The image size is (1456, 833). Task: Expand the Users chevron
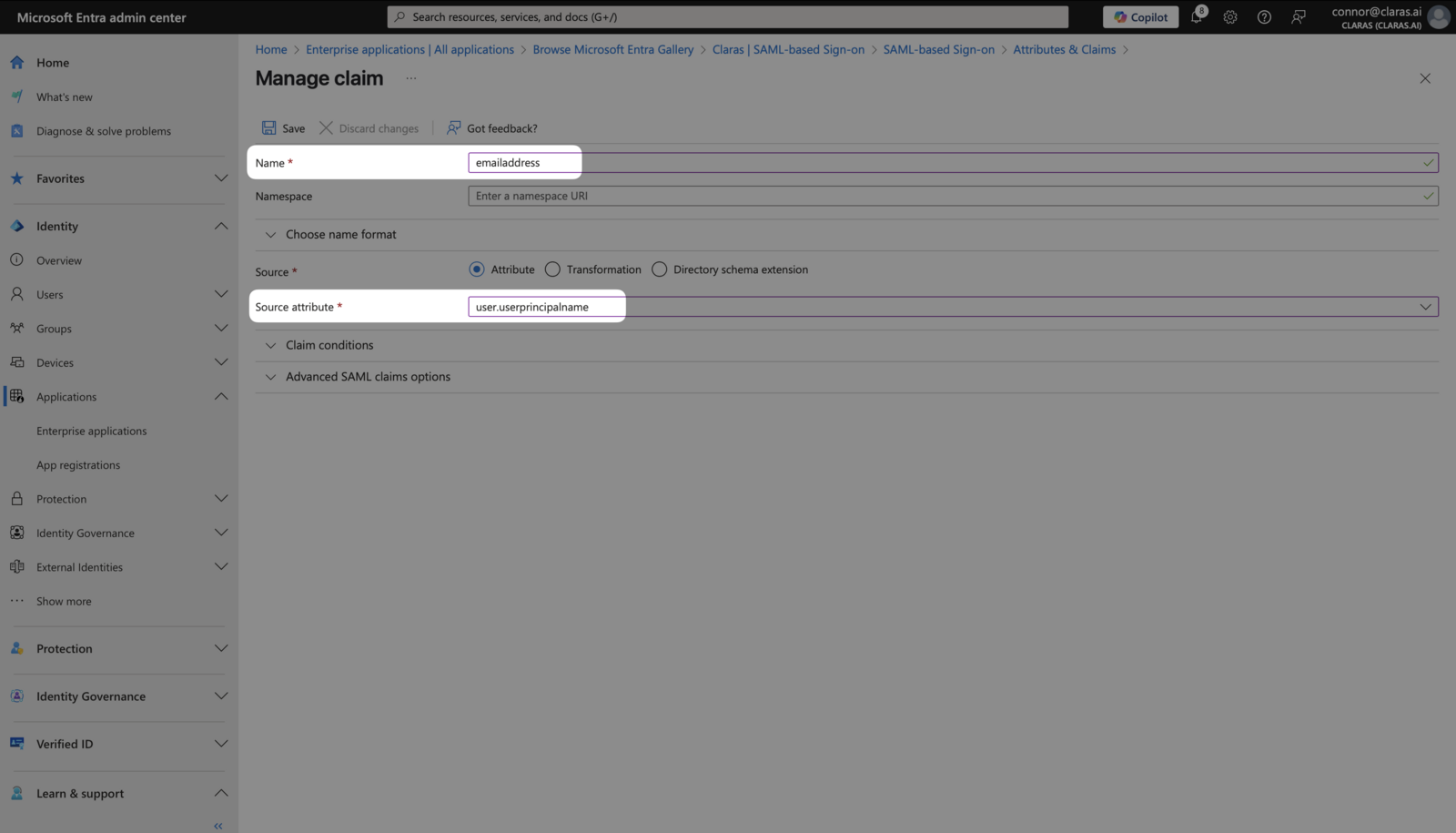(x=221, y=294)
